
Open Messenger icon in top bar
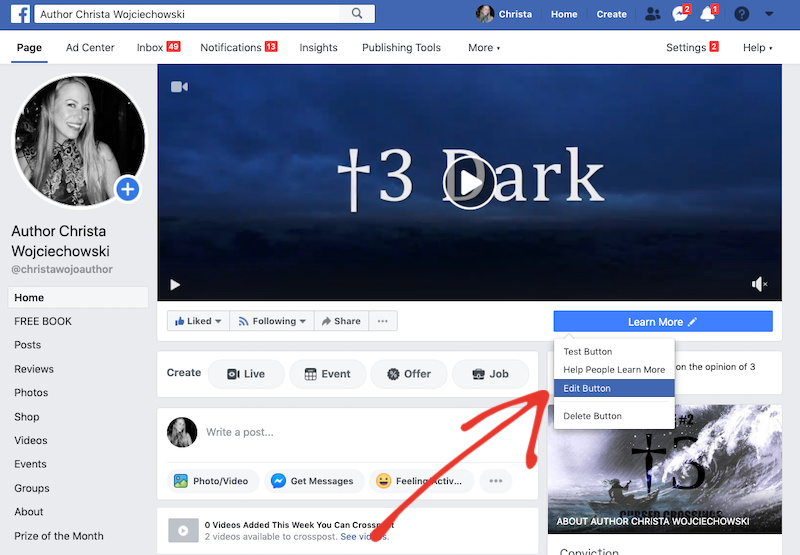680,15
